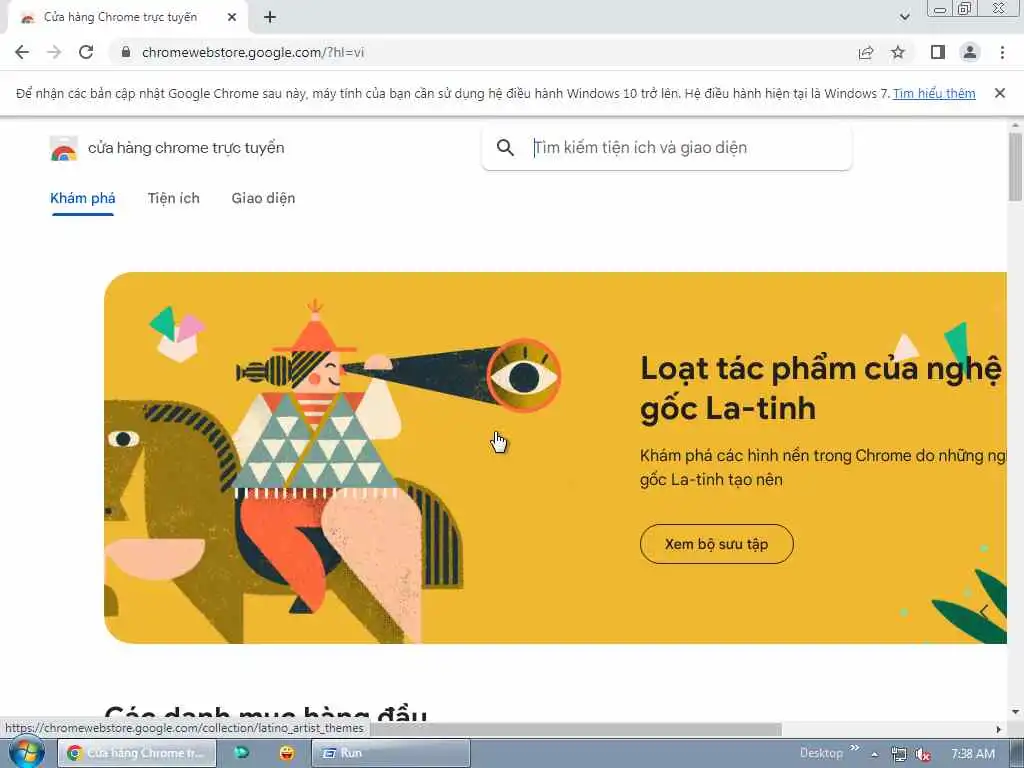Dismiss the Windows 7 update notice bar
1024x768 pixels.
pyautogui.click(x=999, y=93)
